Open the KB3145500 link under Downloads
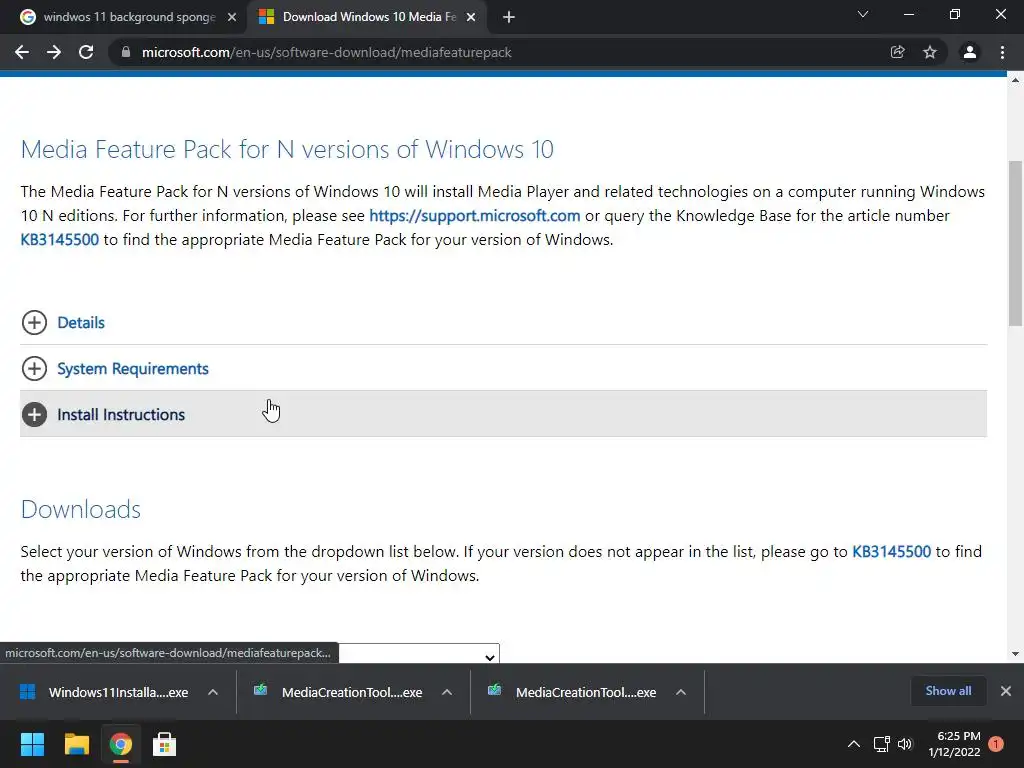1024x768 pixels. click(x=891, y=551)
